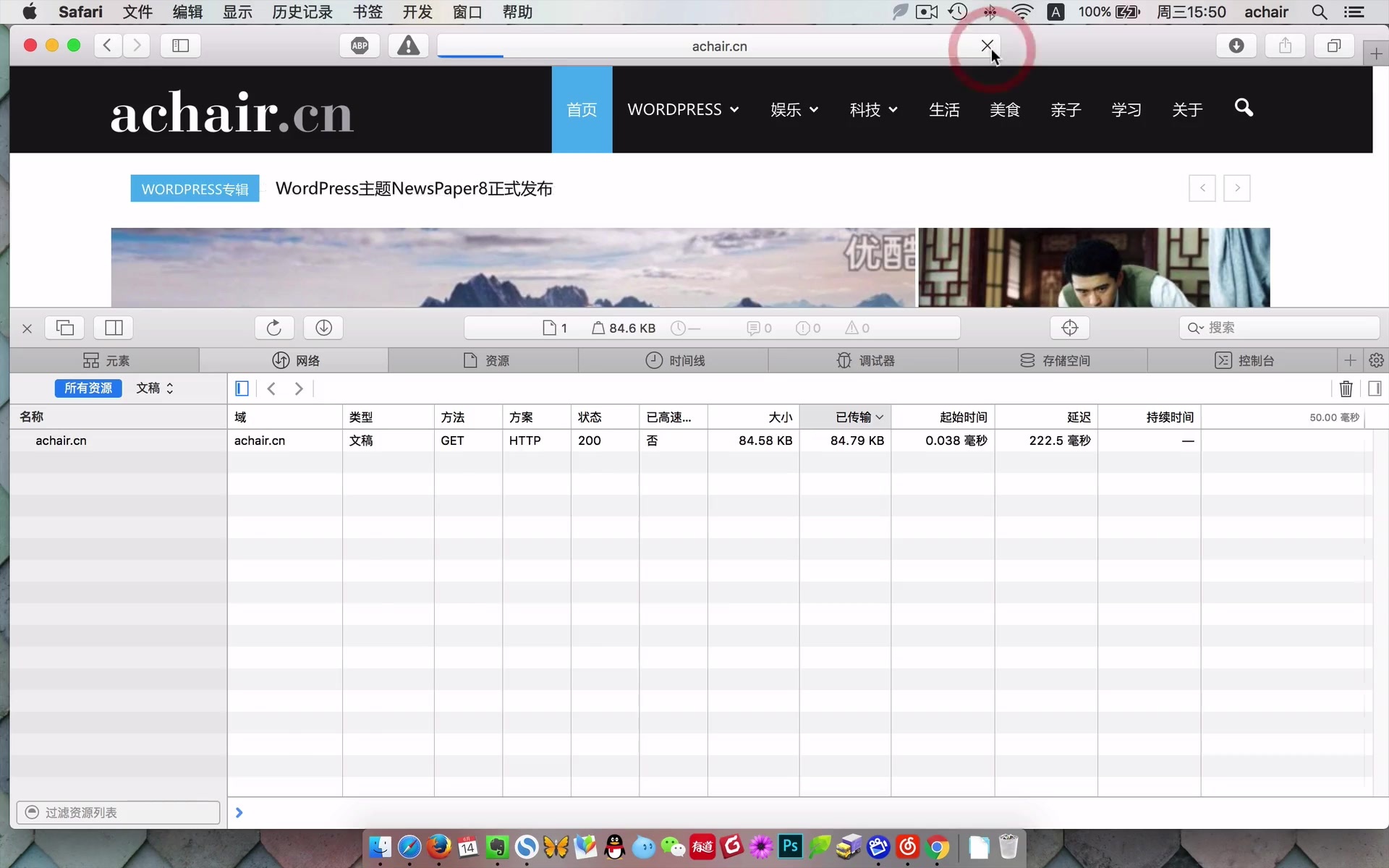Click the inspector download archive button

pyautogui.click(x=323, y=328)
